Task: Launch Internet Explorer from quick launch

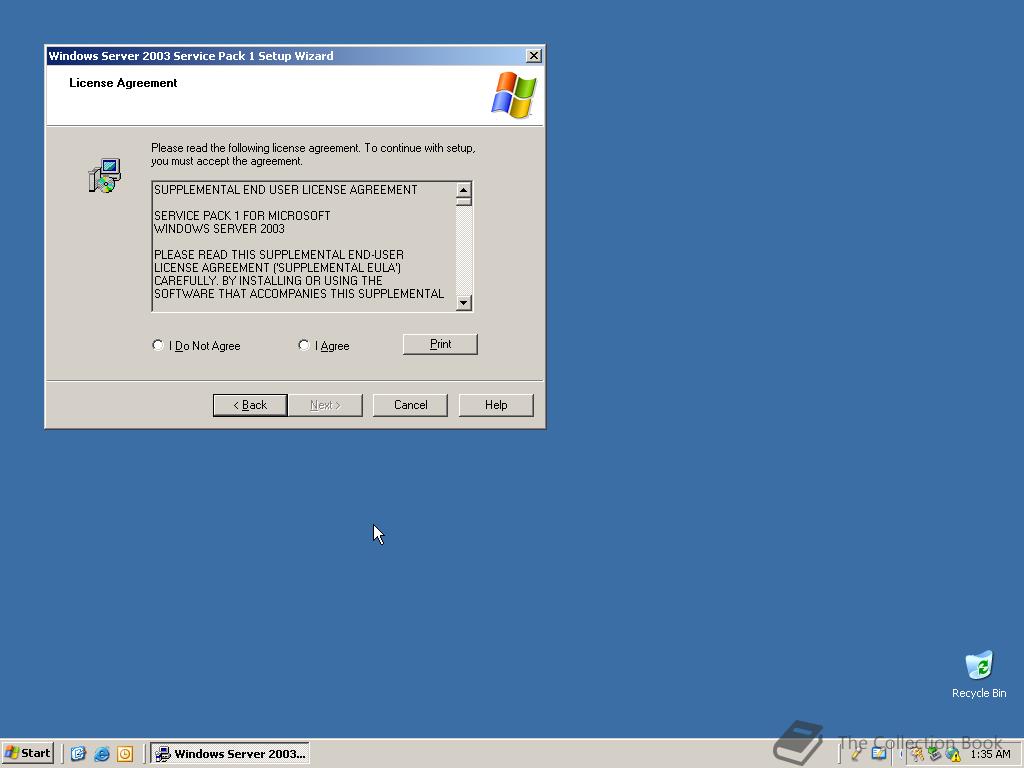Action: click(101, 754)
